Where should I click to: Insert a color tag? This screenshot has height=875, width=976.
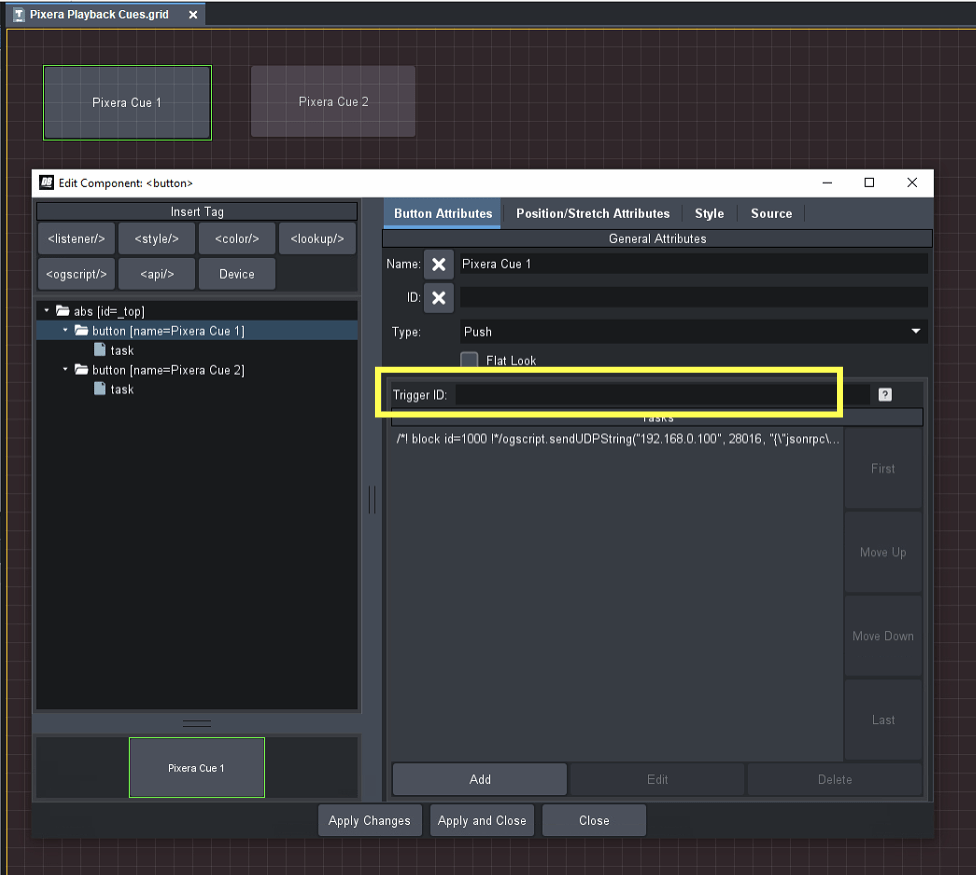(x=237, y=238)
